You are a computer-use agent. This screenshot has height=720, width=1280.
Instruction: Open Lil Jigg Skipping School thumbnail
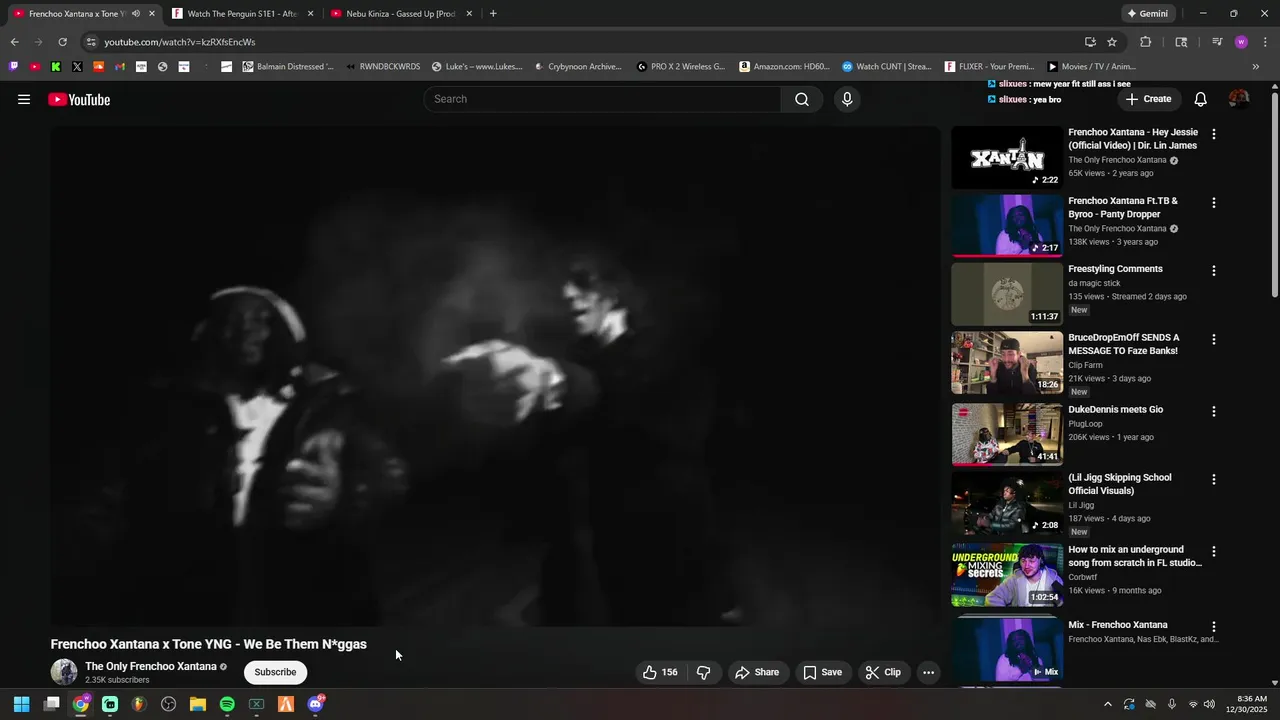coord(1007,503)
